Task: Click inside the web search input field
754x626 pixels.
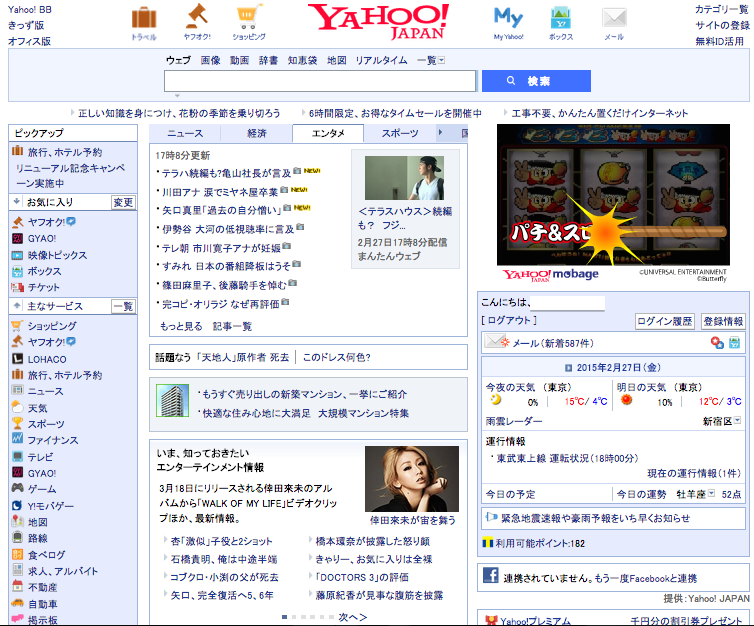Action: click(320, 81)
